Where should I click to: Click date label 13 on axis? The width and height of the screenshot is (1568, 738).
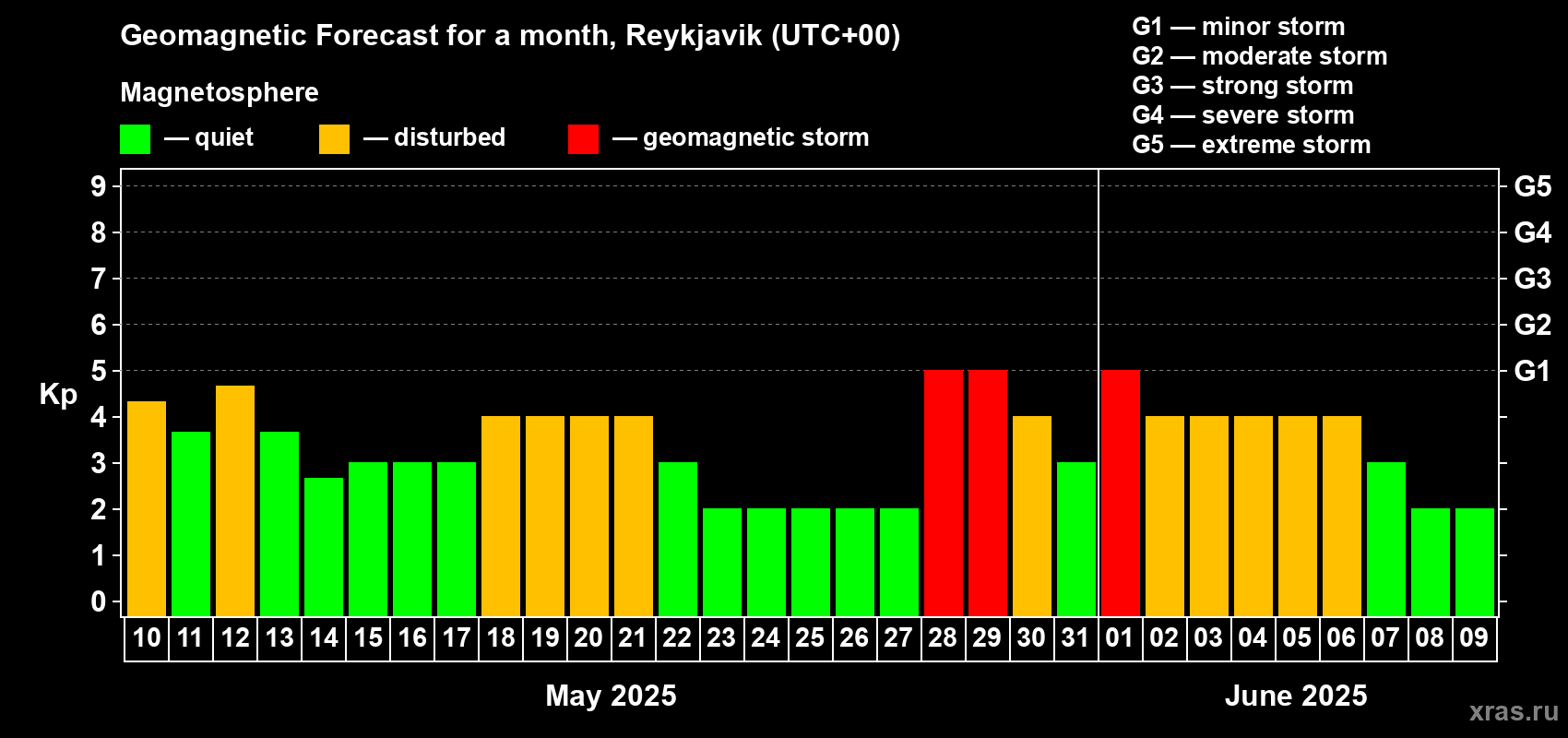[279, 638]
